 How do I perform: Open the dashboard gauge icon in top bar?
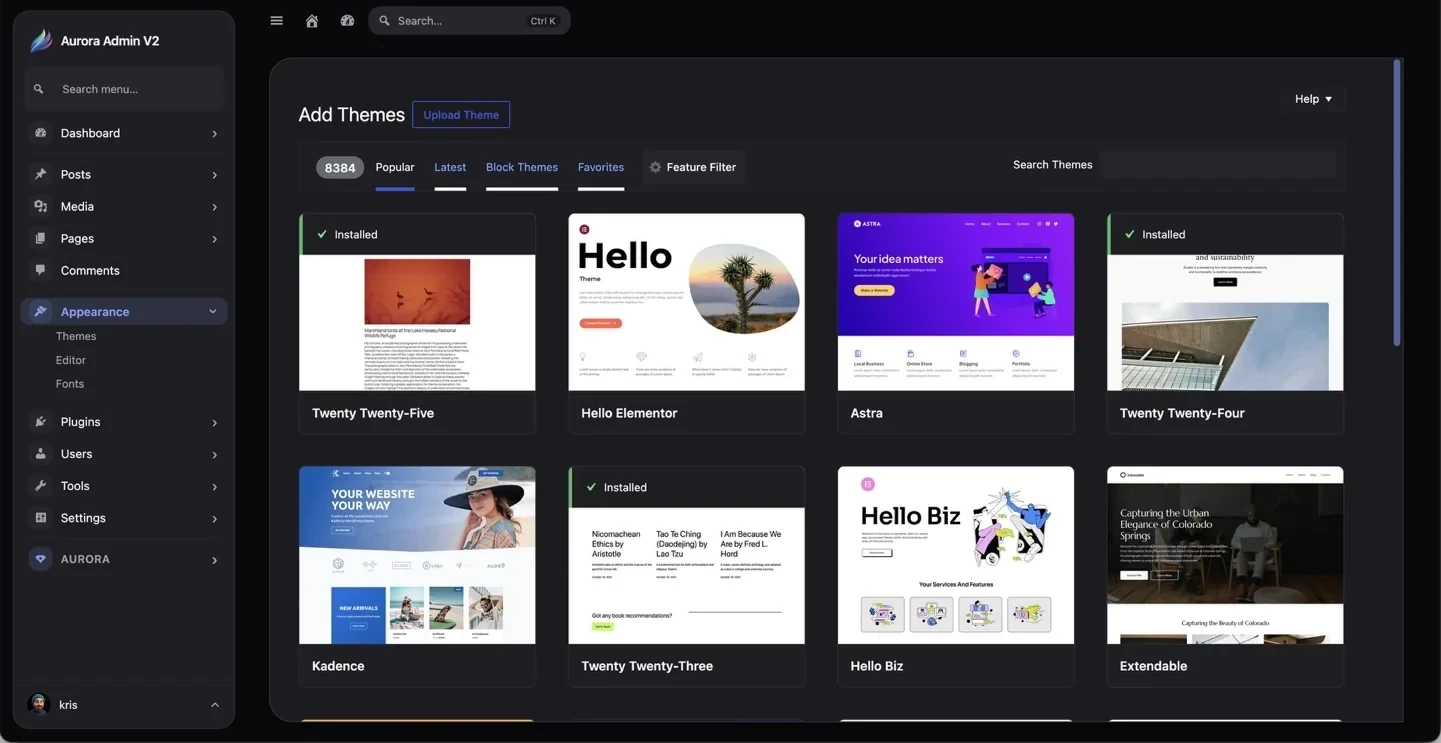pyautogui.click(x=347, y=21)
